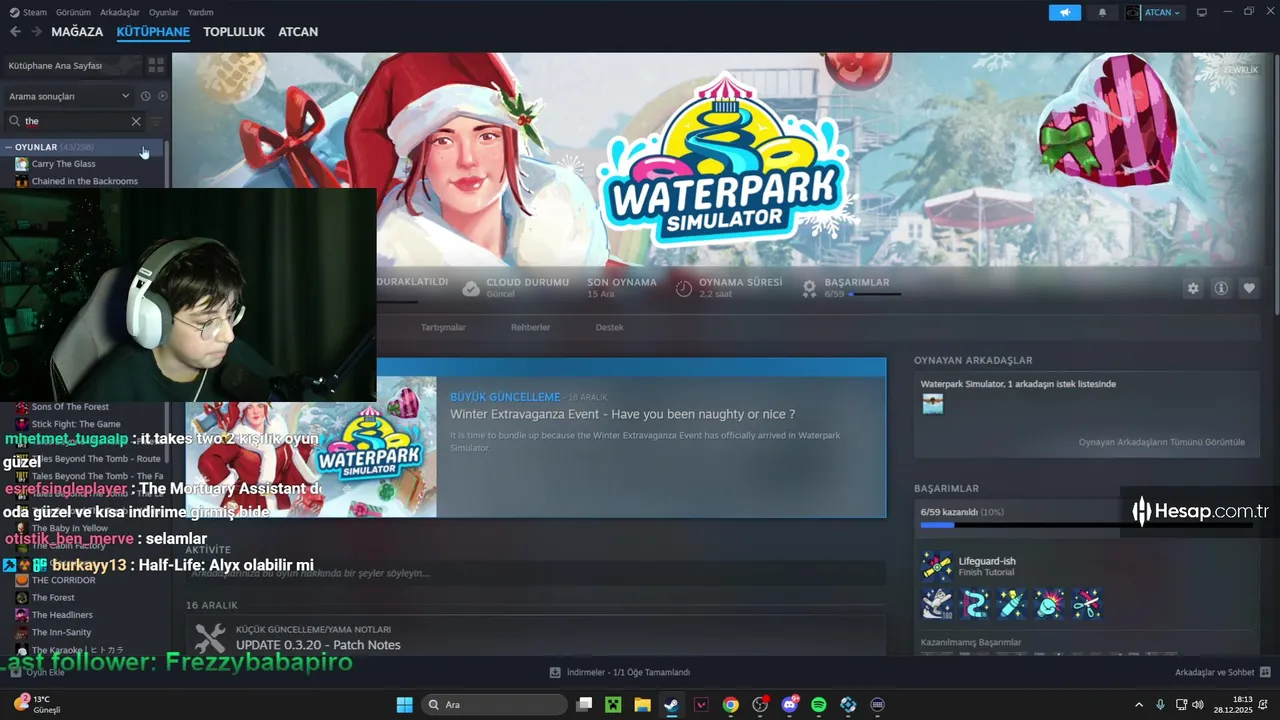Select Carry The Glass in list

(63, 164)
